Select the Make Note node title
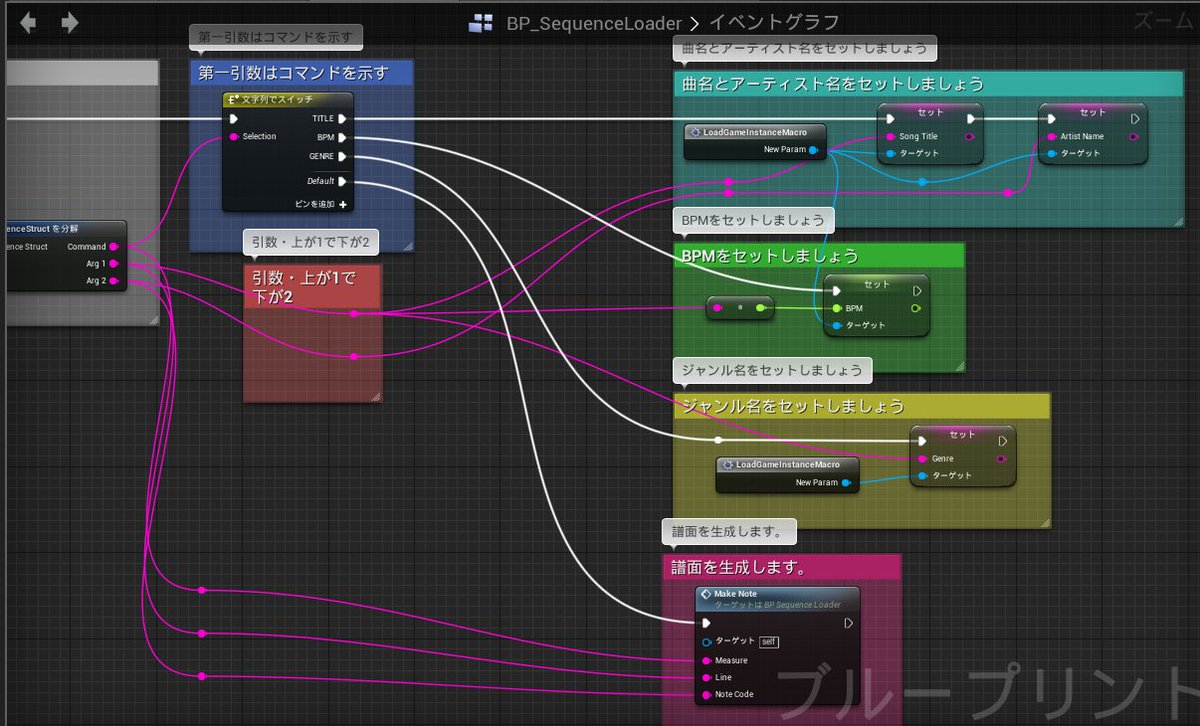The height and width of the screenshot is (726, 1200). click(735, 594)
